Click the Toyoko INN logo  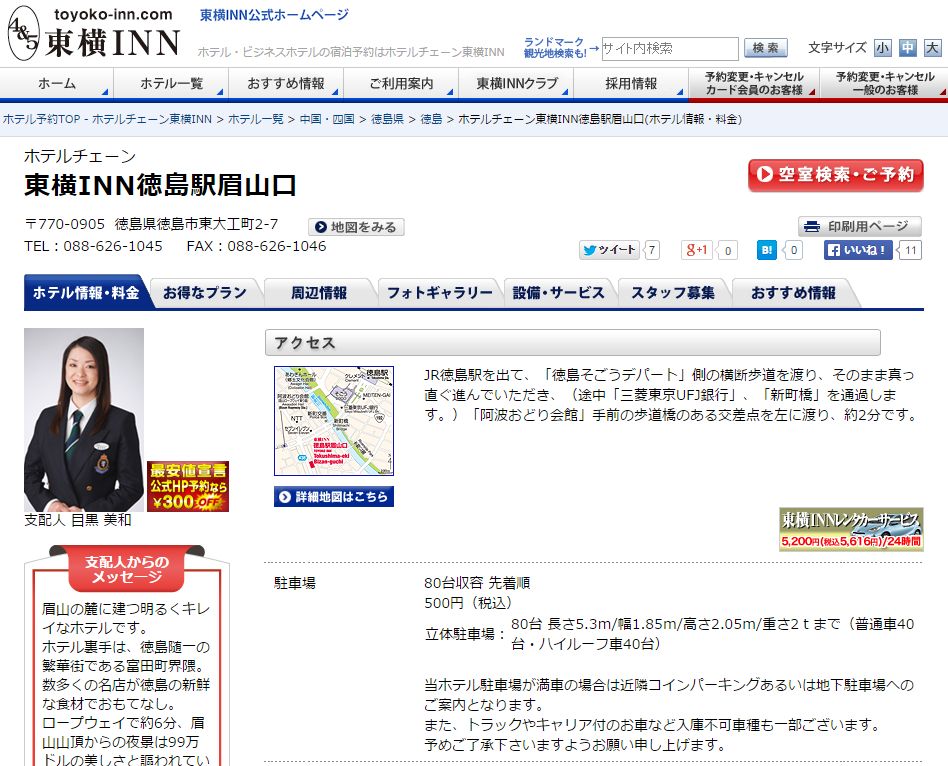94,34
